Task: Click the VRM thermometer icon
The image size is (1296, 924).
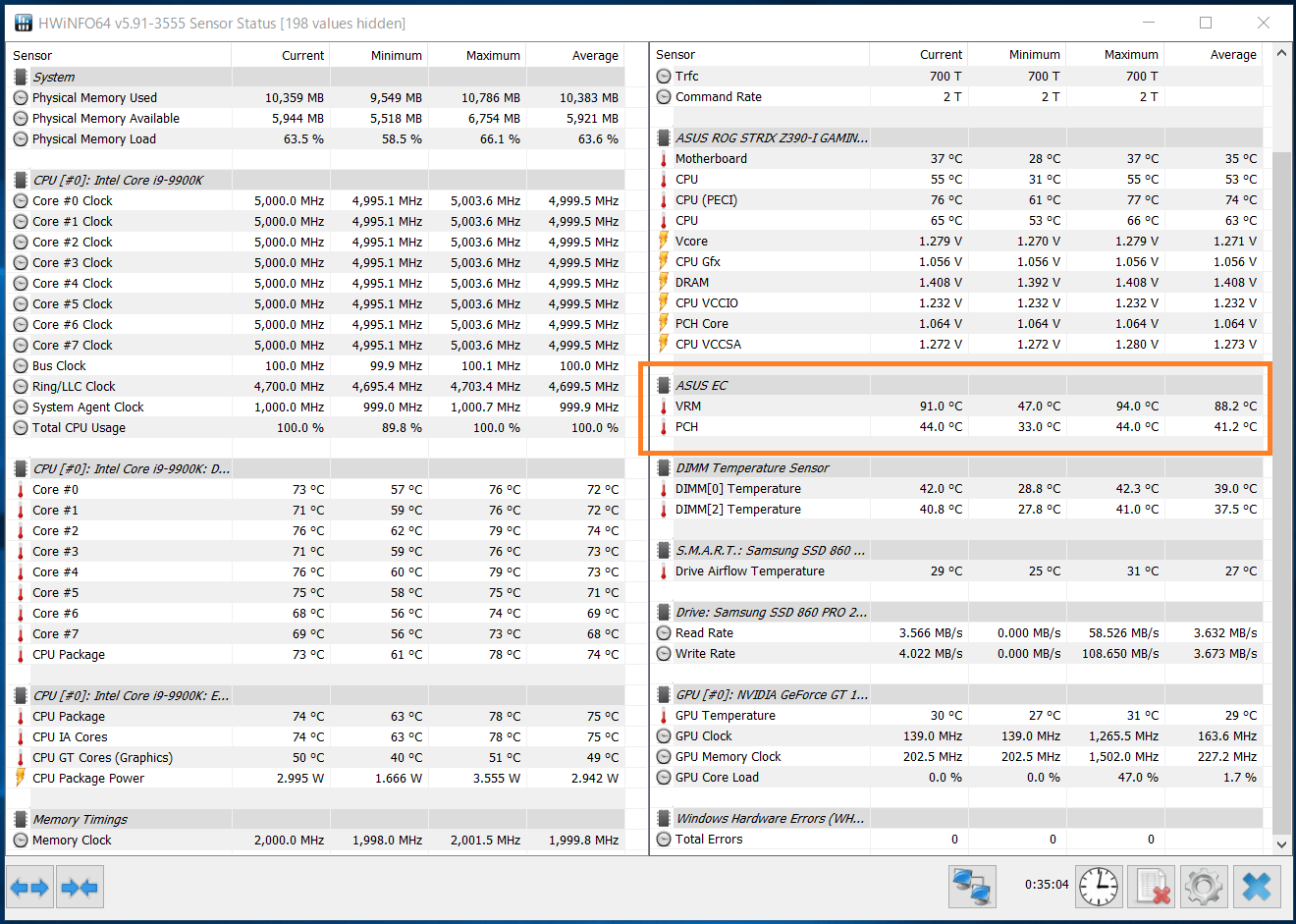Action: 664,407
